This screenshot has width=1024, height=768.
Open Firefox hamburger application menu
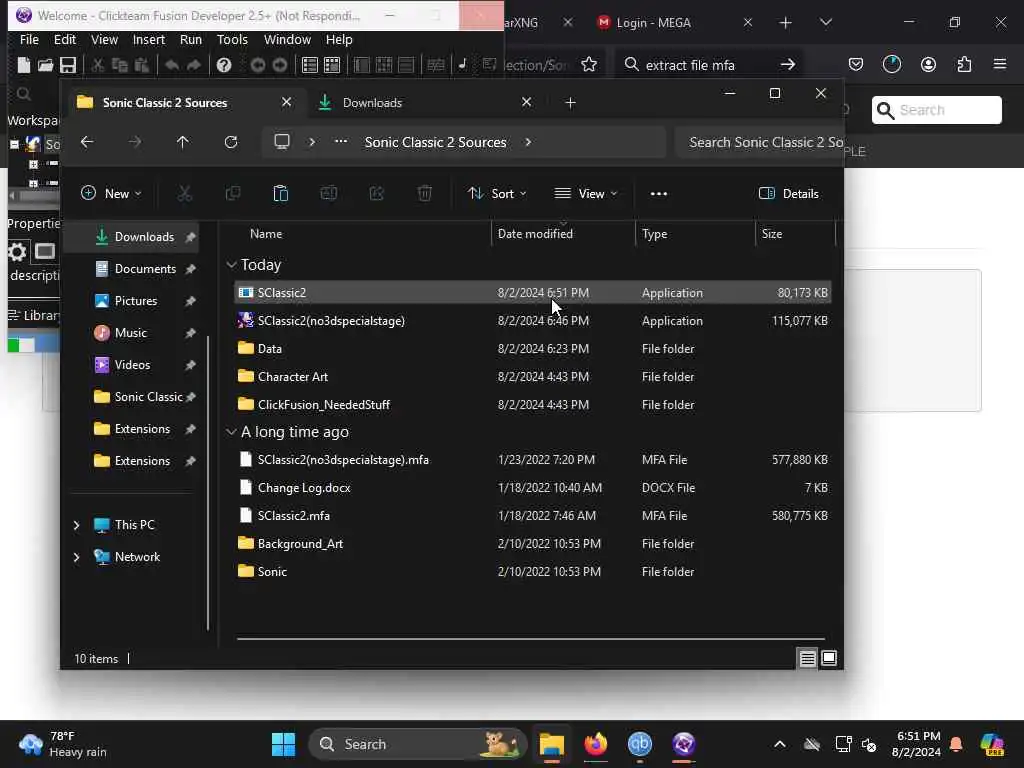tap(1000, 64)
